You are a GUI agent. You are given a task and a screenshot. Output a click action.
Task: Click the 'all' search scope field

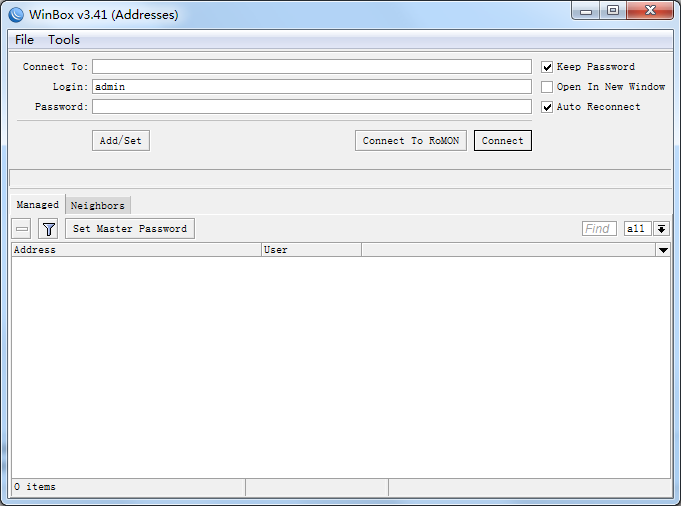[x=637, y=229]
